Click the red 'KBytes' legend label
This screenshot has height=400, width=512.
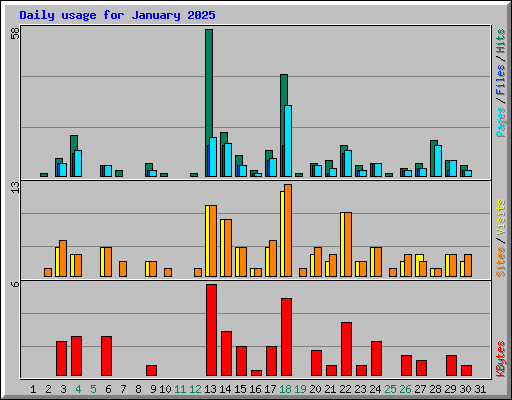500,359
